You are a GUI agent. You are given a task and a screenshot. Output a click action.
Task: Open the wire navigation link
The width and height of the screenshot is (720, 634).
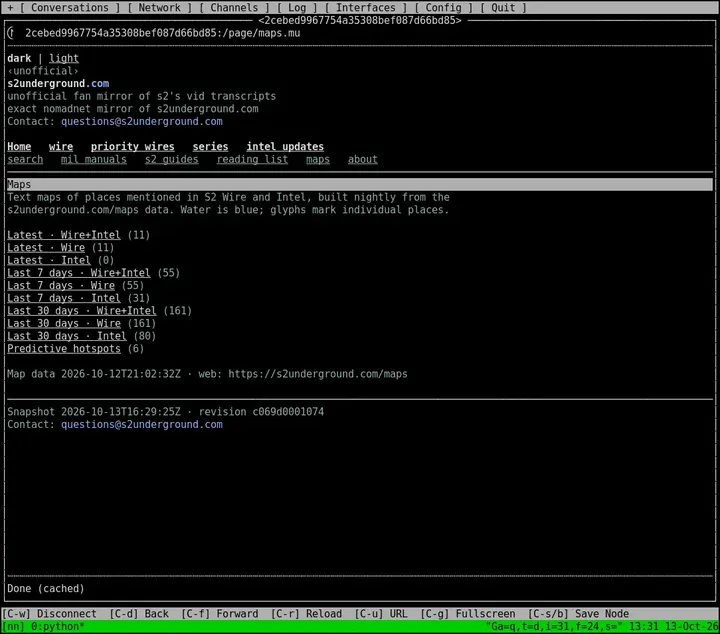click(x=61, y=147)
